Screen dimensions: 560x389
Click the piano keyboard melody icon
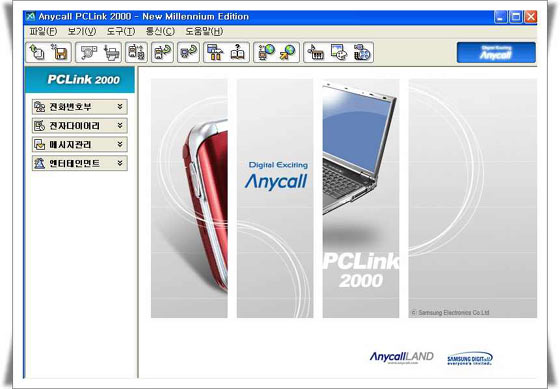(x=316, y=53)
